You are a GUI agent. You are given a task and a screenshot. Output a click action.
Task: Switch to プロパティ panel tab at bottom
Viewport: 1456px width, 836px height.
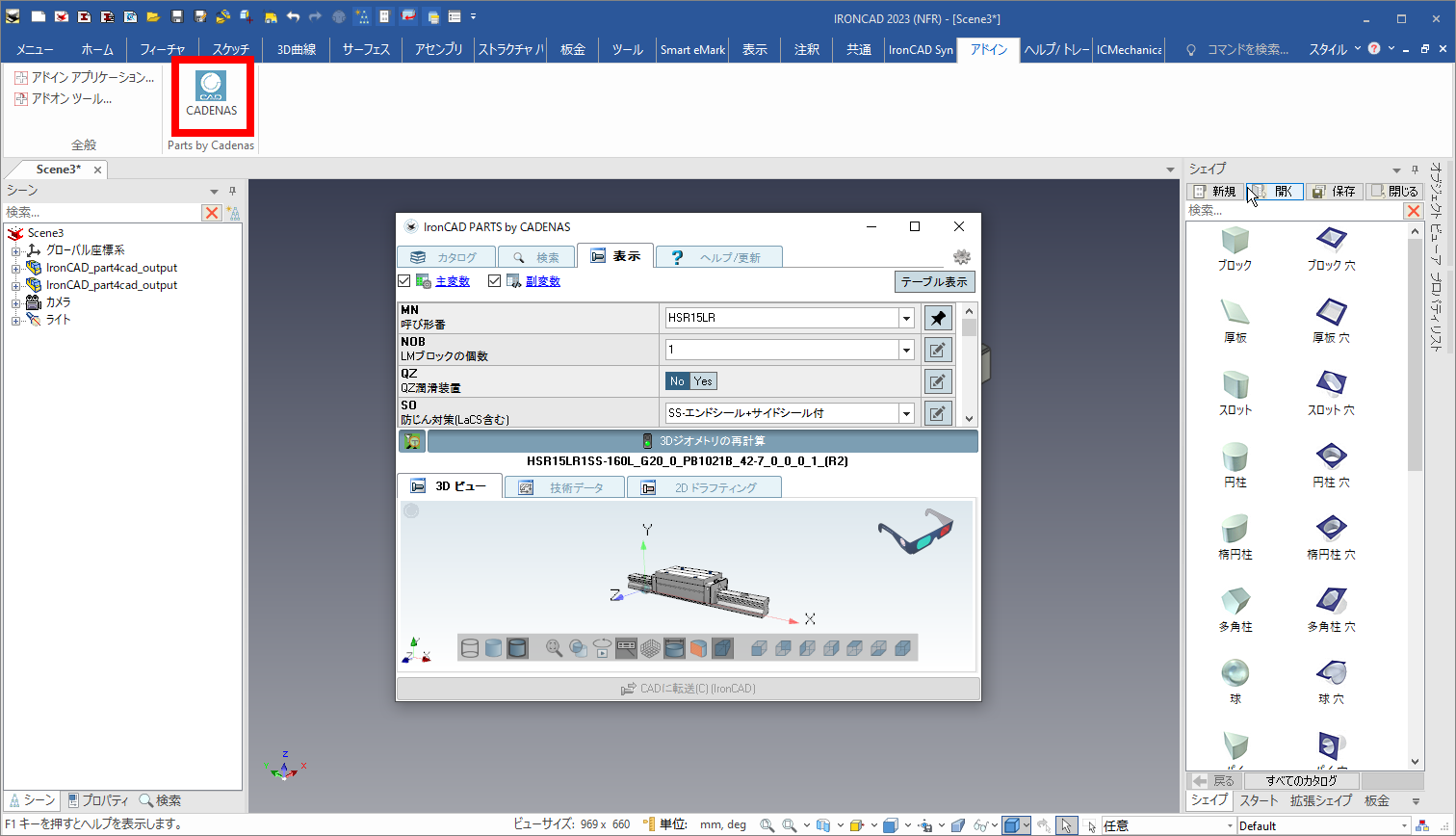[98, 800]
